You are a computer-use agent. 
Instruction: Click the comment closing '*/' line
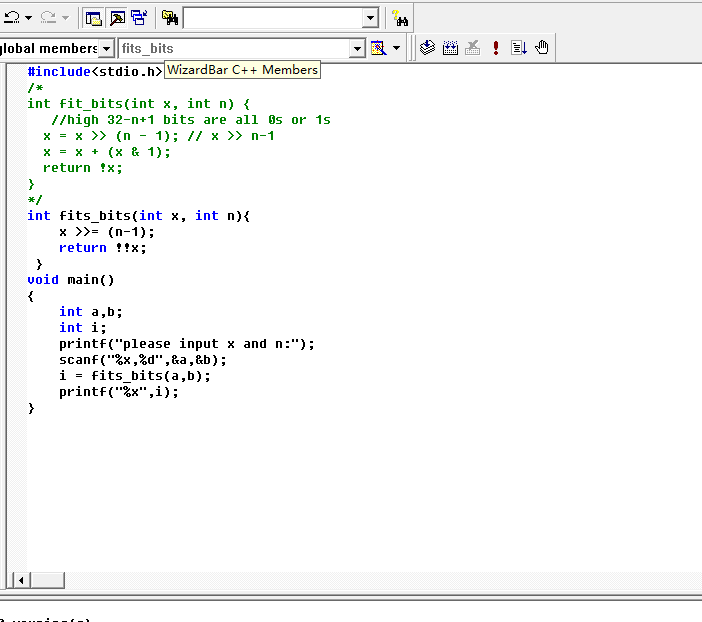[x=35, y=200]
